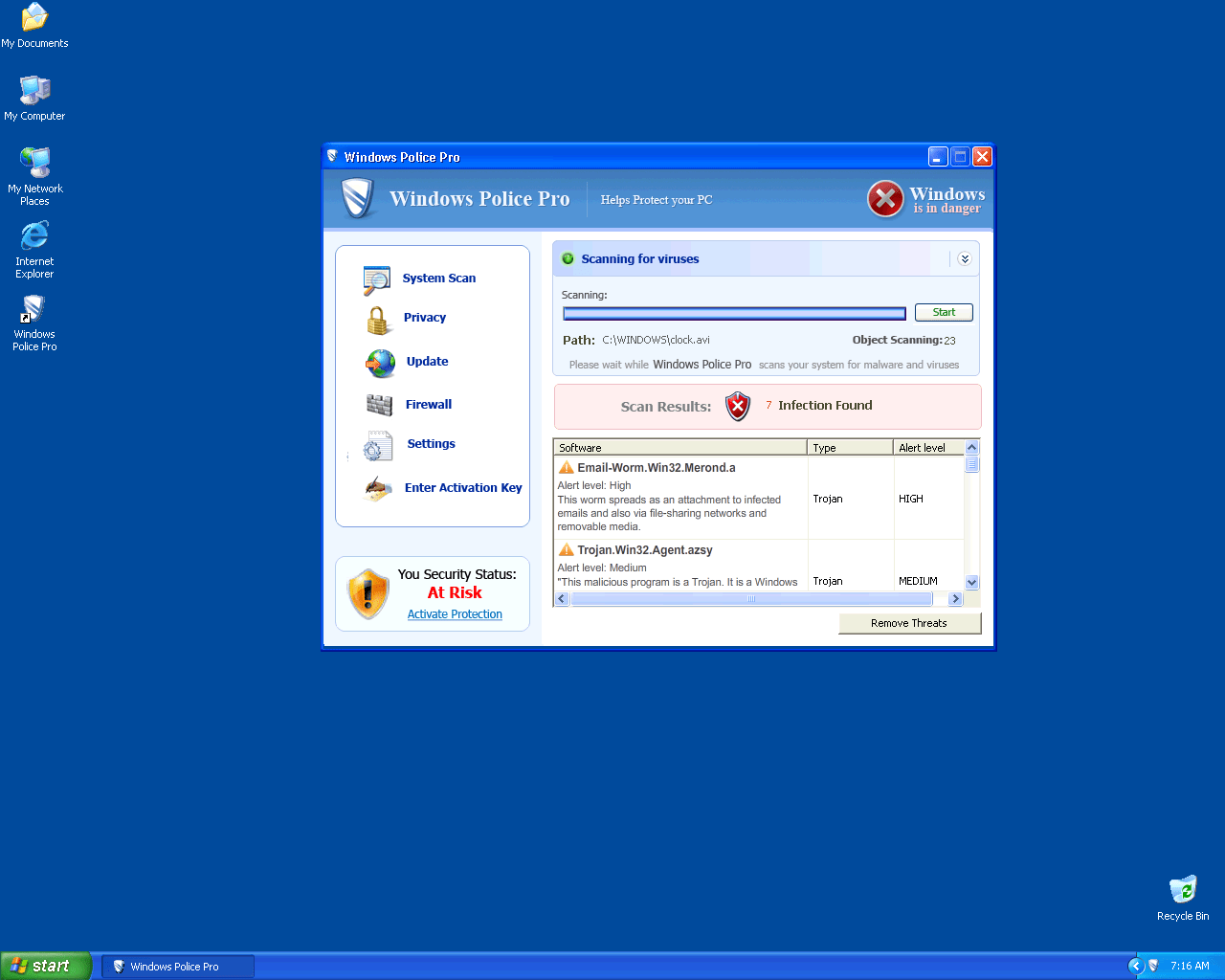The height and width of the screenshot is (980, 1225).
Task: Click the scanning progress bar
Action: point(734,313)
